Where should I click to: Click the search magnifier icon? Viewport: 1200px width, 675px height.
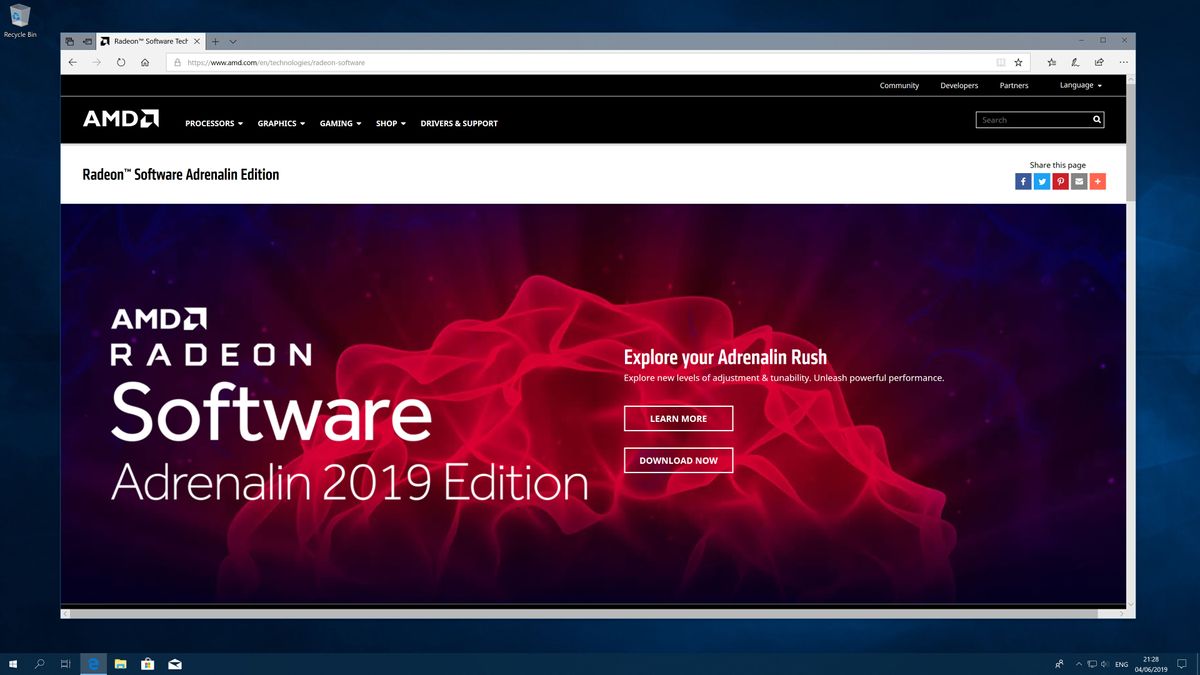coord(1096,119)
